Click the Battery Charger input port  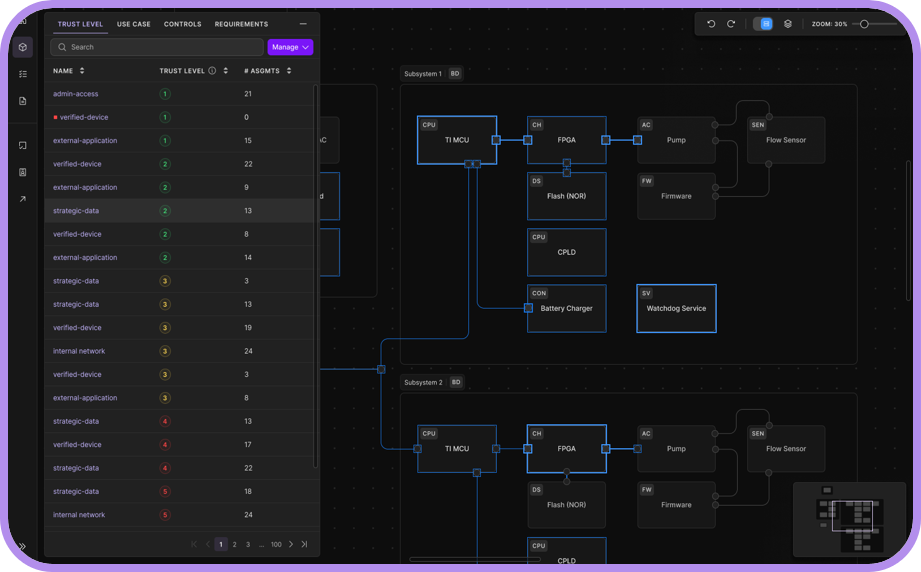[528, 308]
